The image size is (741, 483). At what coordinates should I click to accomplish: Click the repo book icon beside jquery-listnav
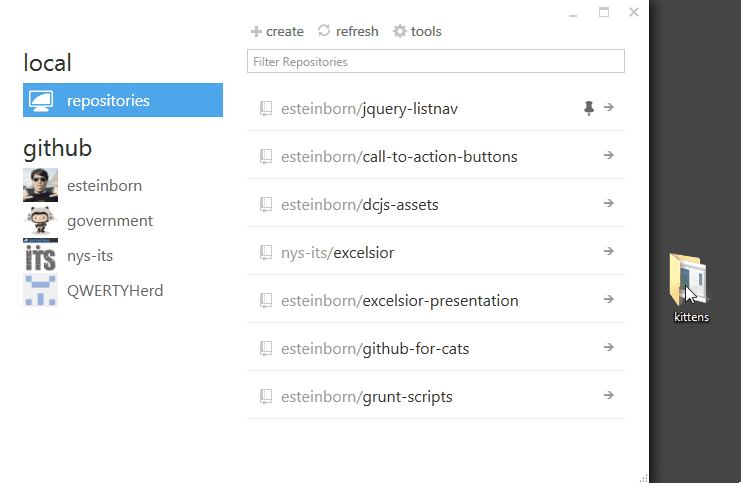coord(266,109)
